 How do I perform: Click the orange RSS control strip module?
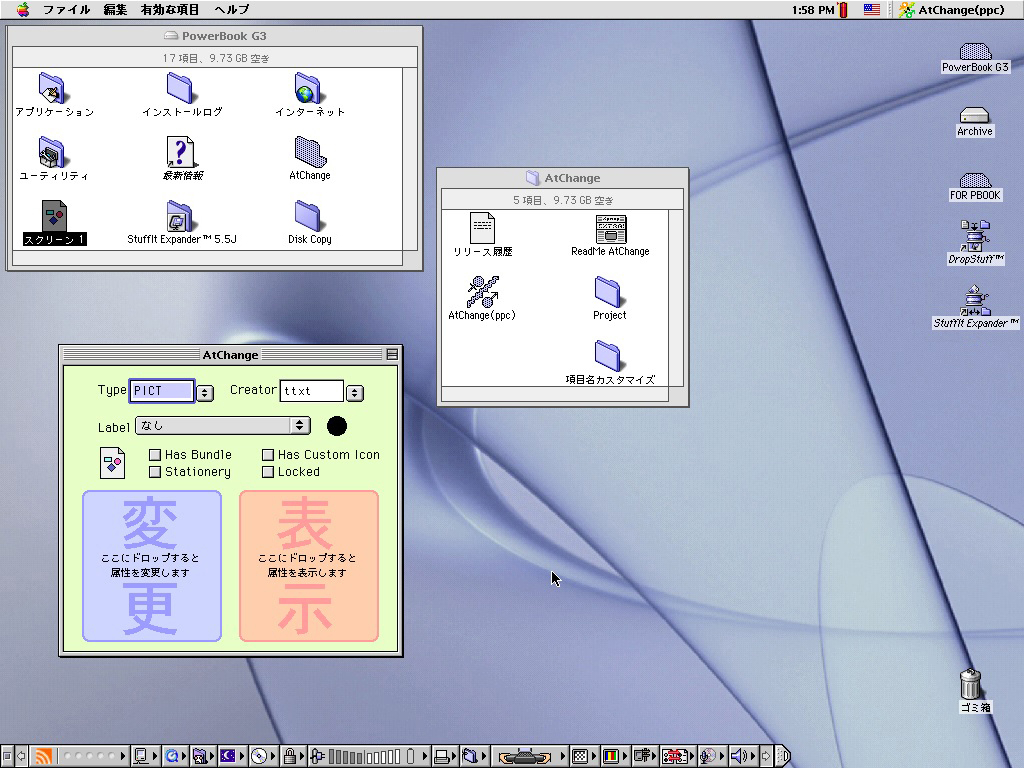coord(43,756)
